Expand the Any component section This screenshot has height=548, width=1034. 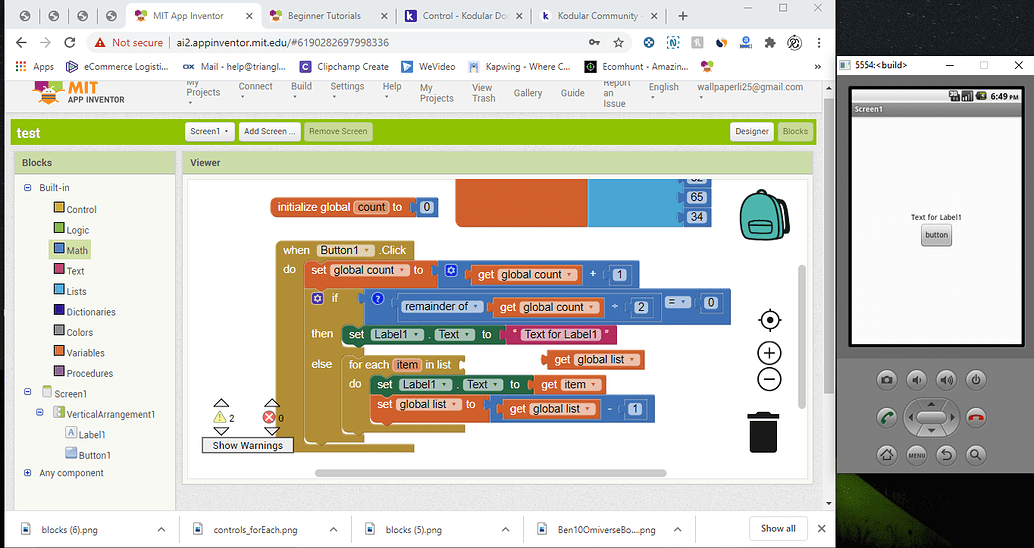coord(27,473)
